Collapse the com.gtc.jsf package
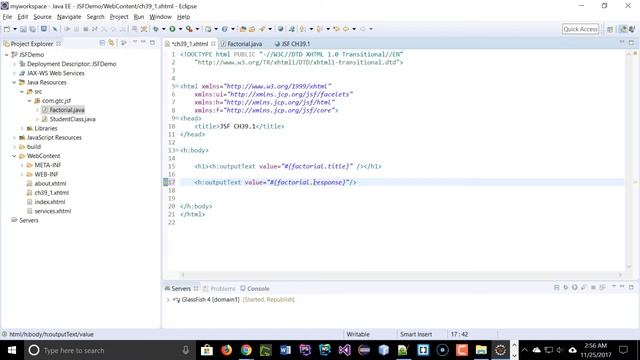 29,101
